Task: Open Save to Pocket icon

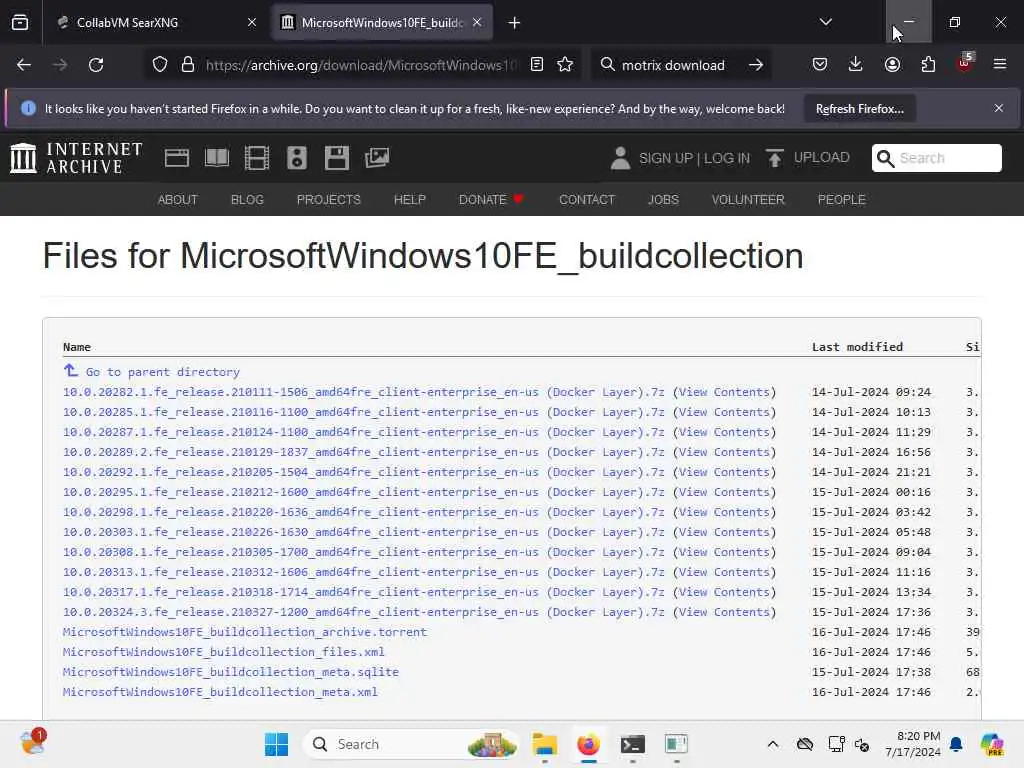Action: pyautogui.click(x=820, y=65)
